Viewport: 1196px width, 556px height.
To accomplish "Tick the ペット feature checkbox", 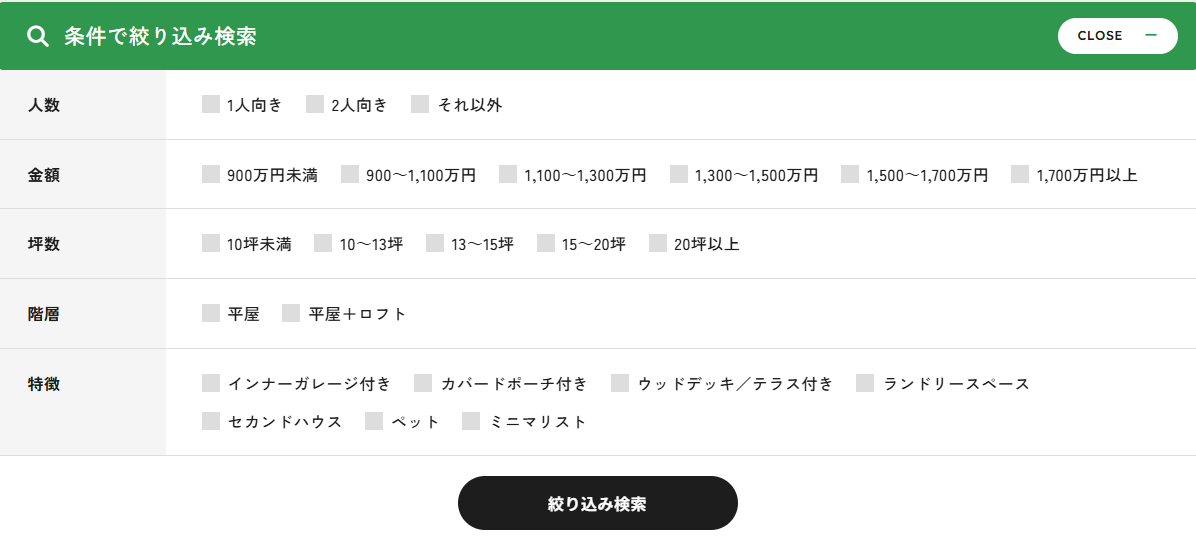I will (x=374, y=421).
